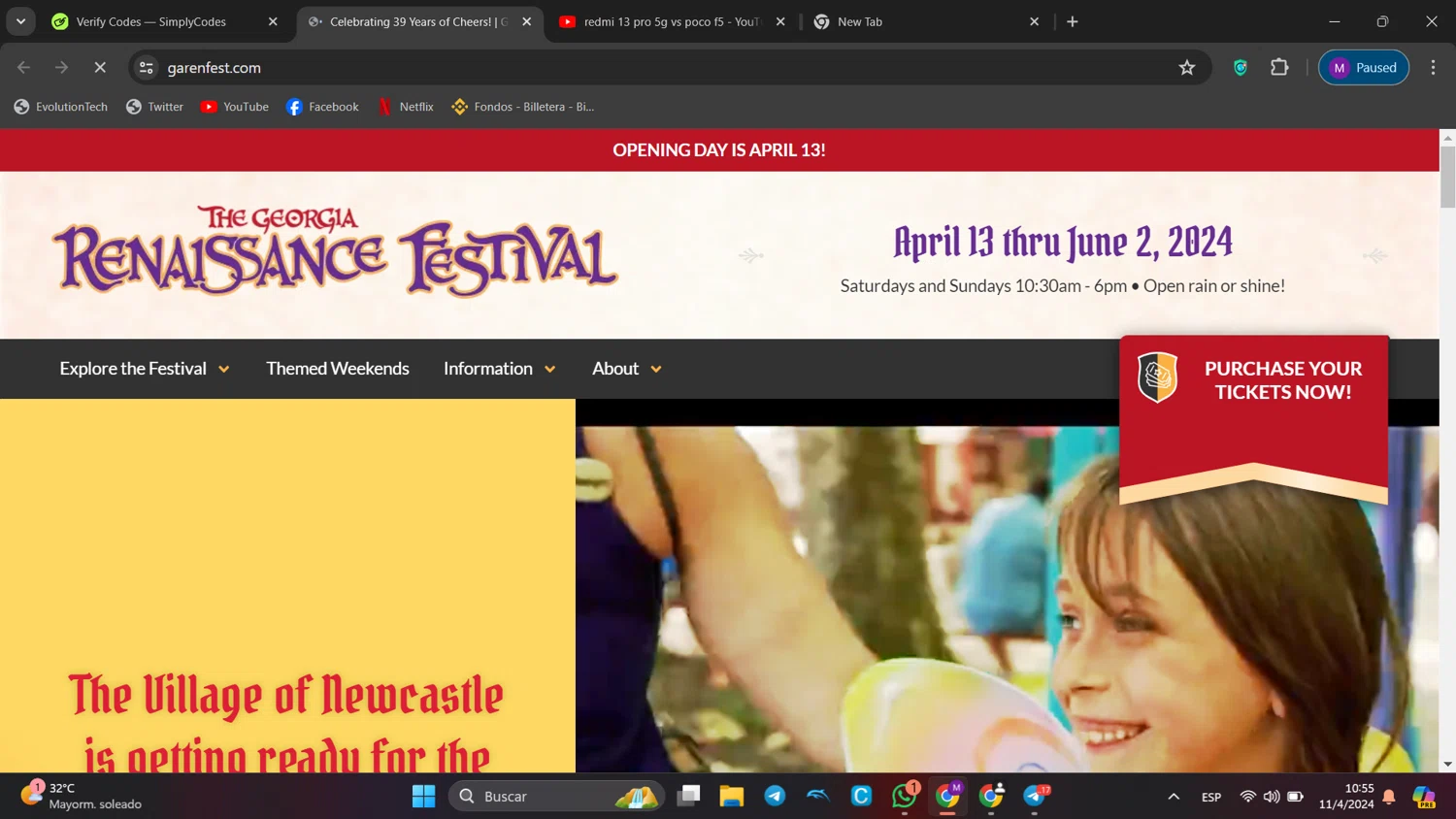This screenshot has width=1456, height=819.
Task: Open Telegram with 17 badge on taskbar
Action: pyautogui.click(x=1035, y=796)
